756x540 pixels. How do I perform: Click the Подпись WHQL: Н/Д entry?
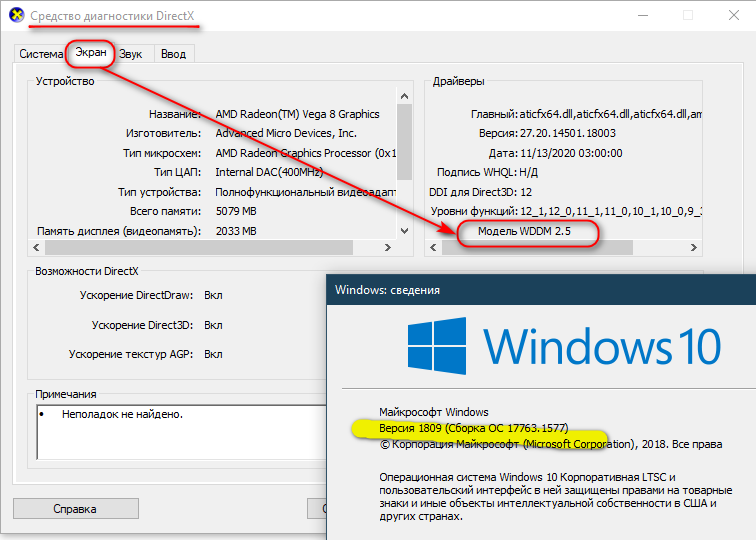487,173
